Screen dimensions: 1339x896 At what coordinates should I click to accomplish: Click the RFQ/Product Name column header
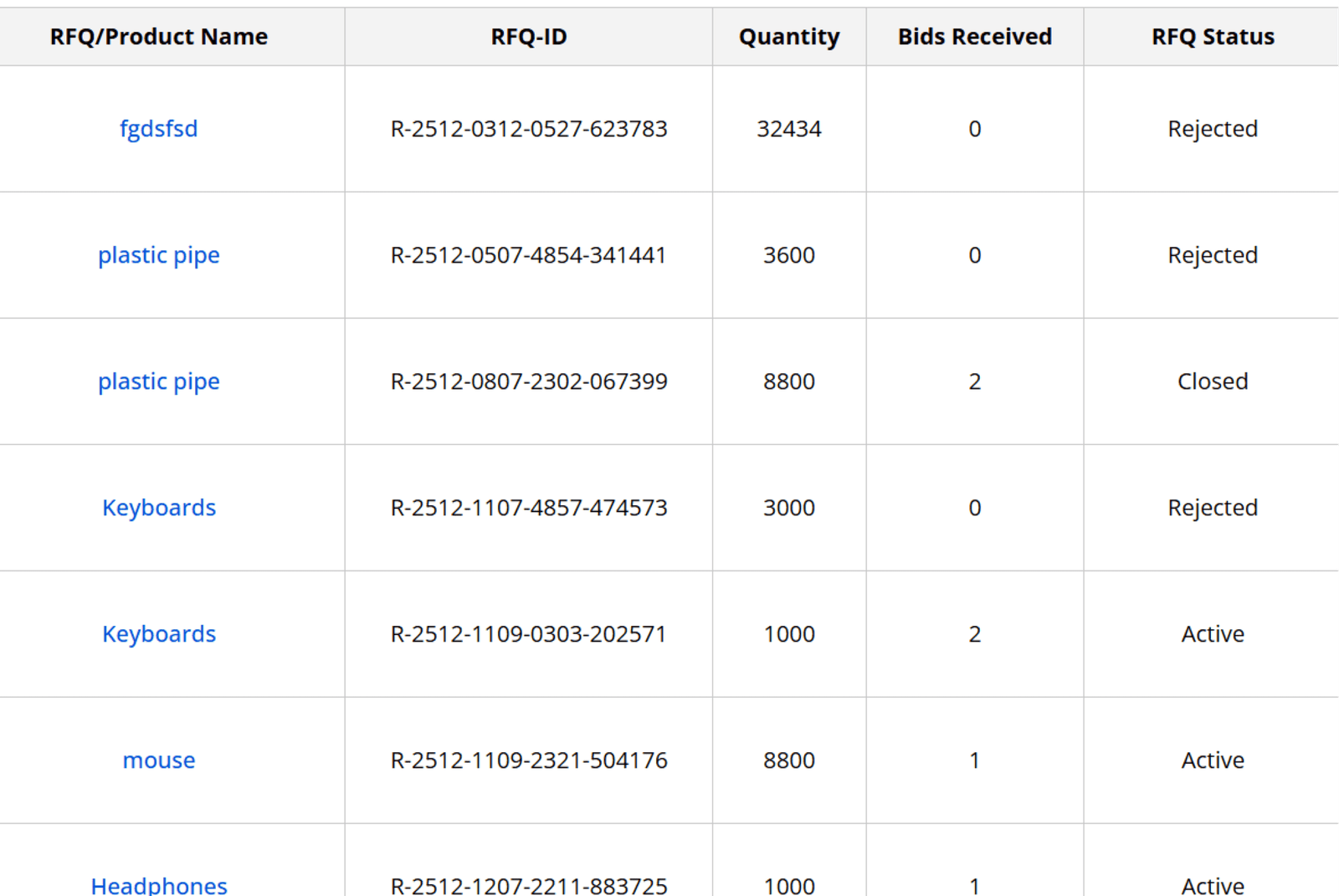(x=158, y=37)
